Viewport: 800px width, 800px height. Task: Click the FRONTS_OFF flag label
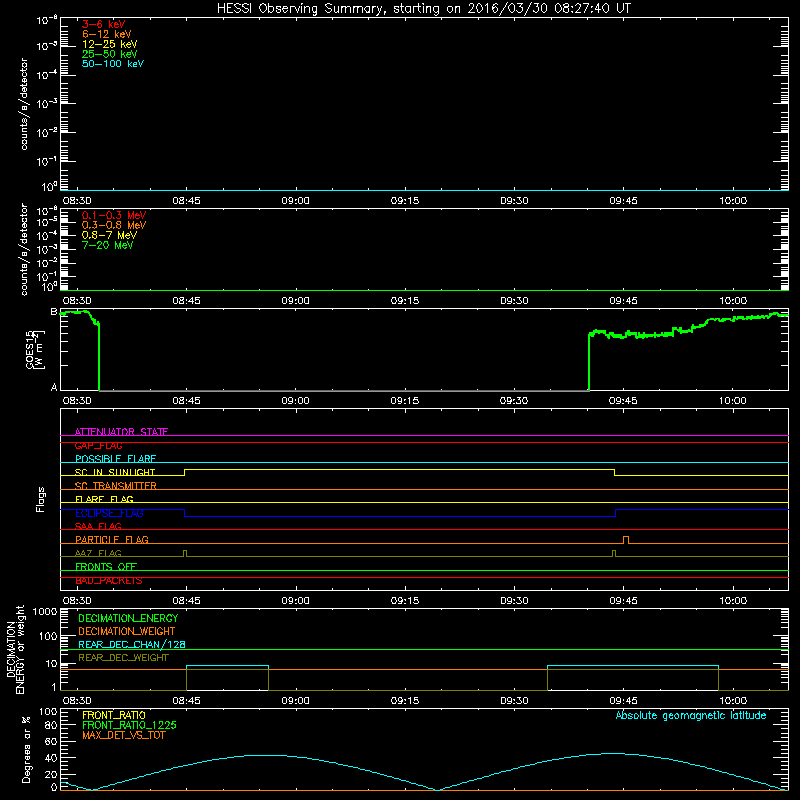[106, 566]
